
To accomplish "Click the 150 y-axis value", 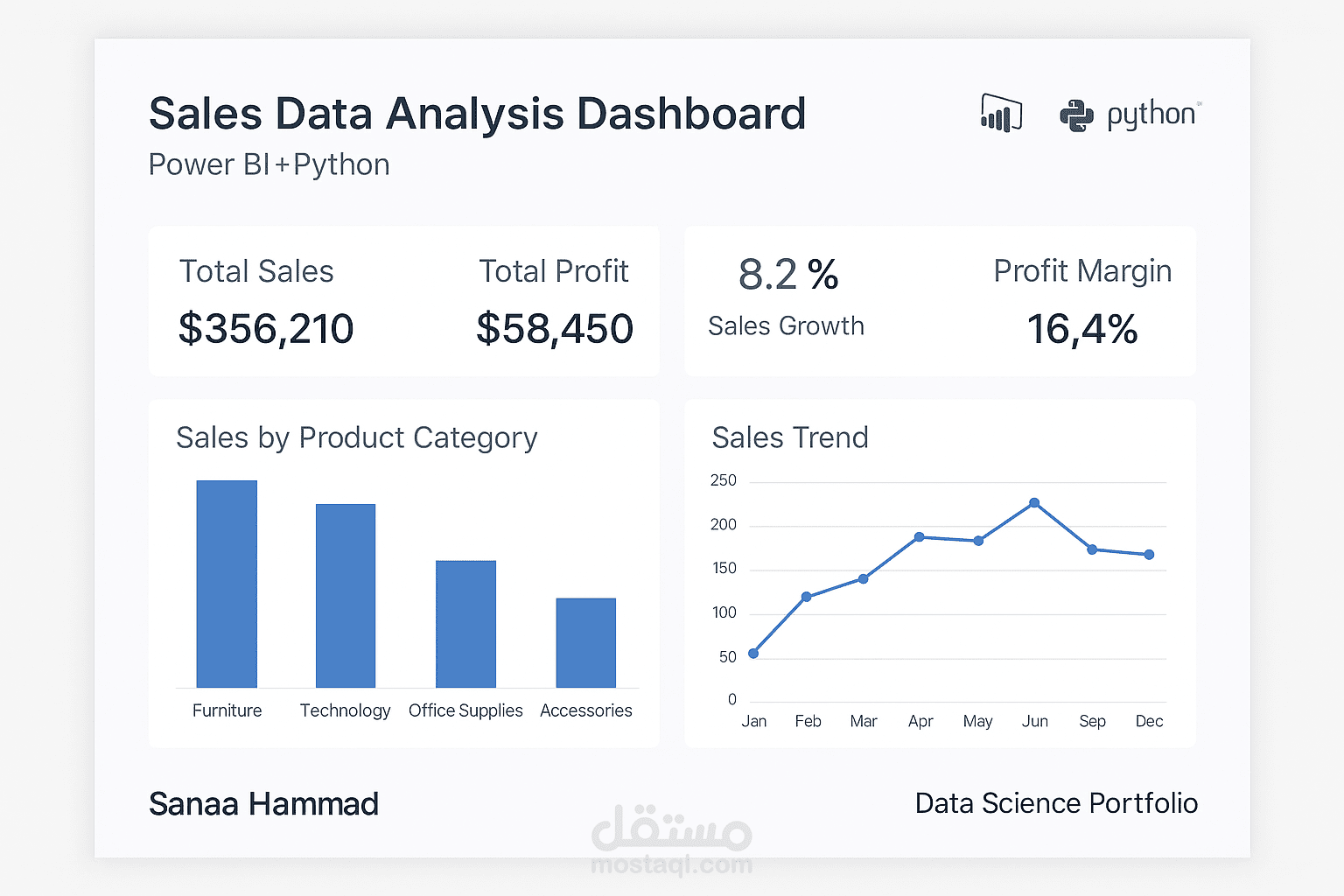I will 724,569.
